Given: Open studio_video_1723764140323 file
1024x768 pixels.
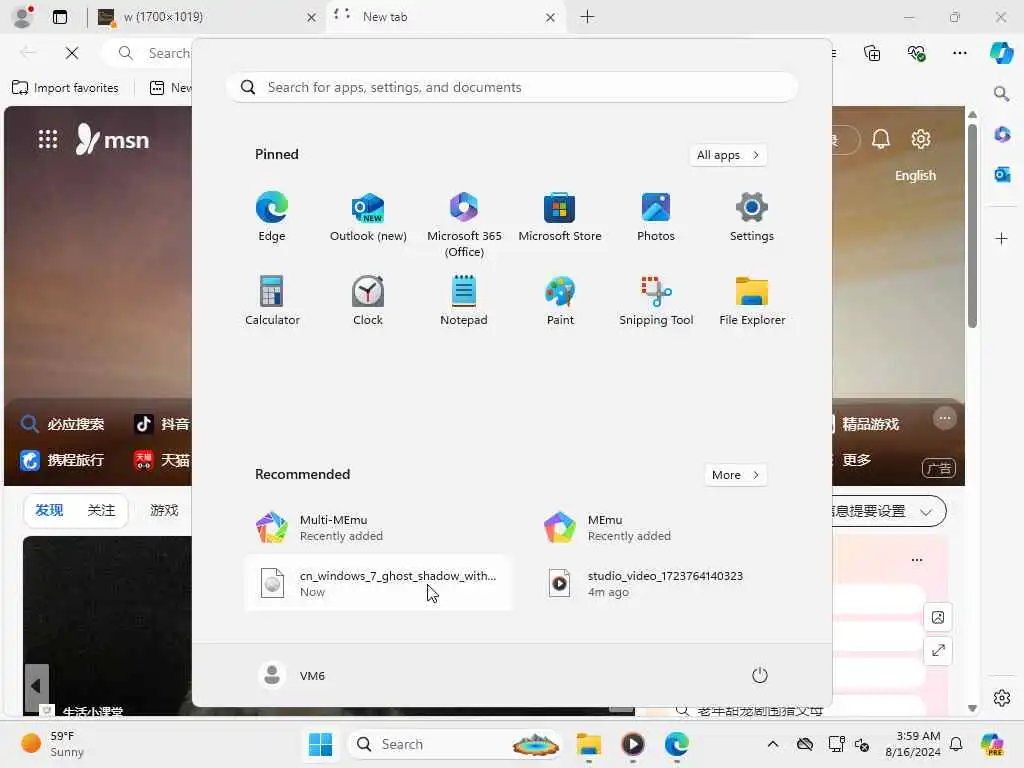Looking at the screenshot, I should click(x=666, y=583).
